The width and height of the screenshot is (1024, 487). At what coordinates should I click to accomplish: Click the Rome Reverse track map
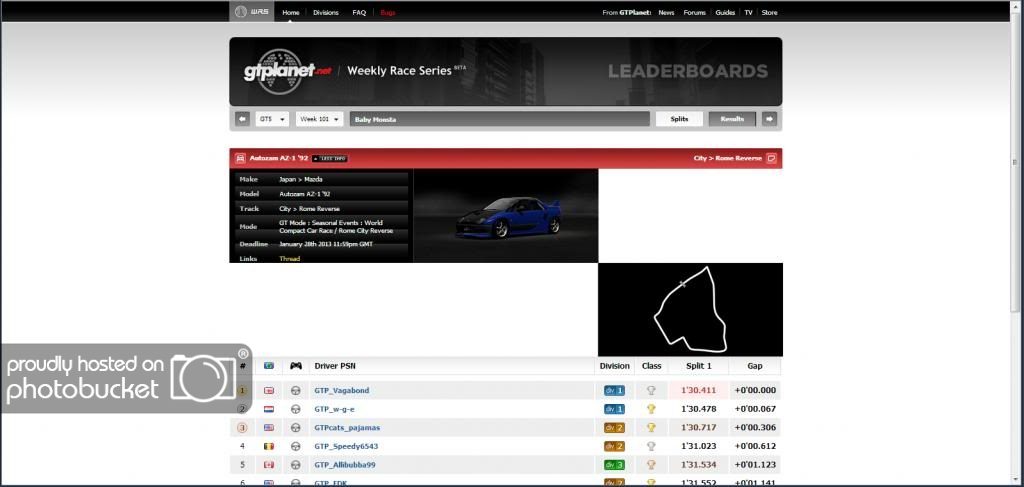pos(690,309)
